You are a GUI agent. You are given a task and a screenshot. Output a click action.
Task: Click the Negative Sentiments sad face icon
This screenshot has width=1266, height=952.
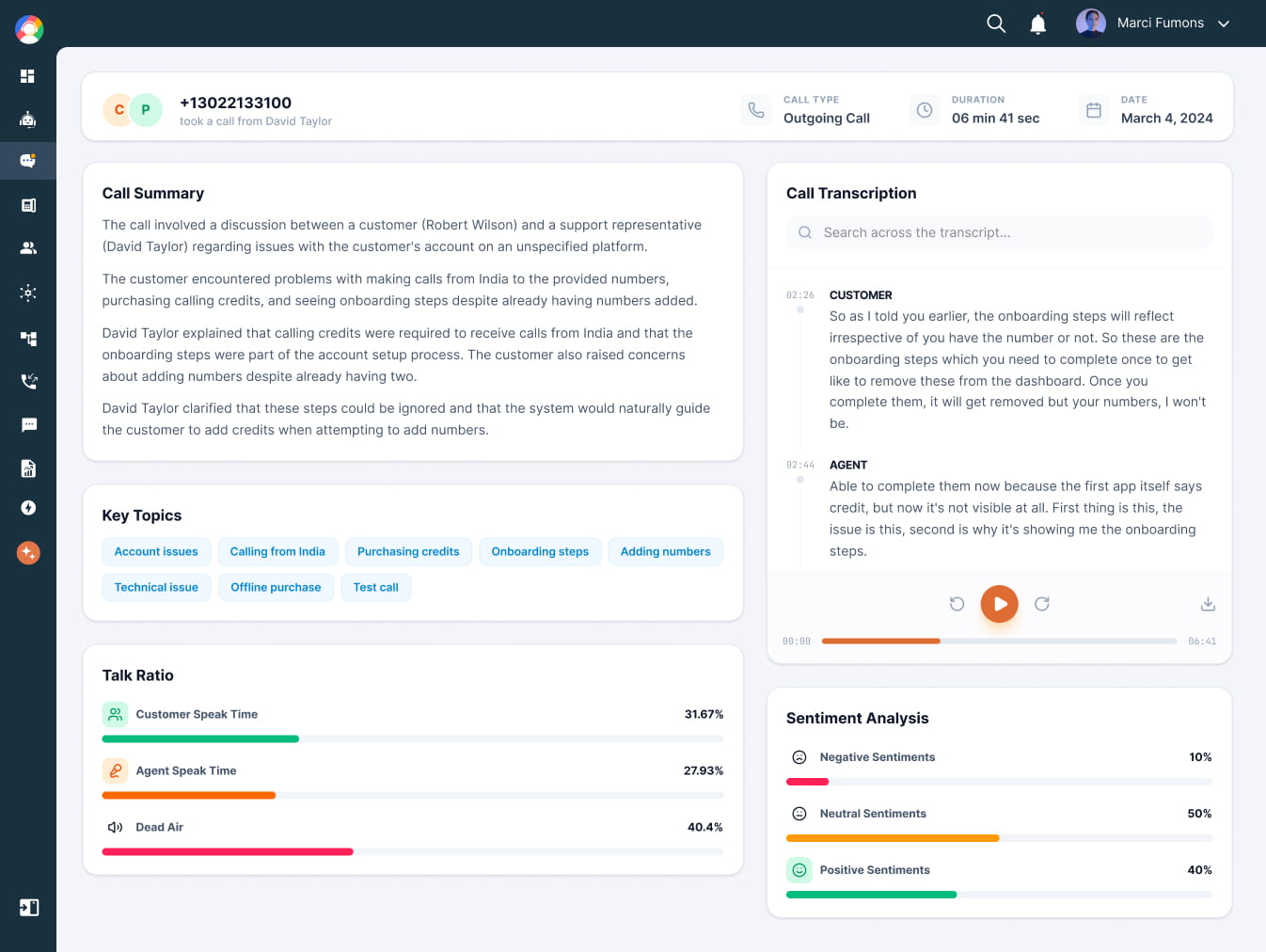pyautogui.click(x=799, y=757)
